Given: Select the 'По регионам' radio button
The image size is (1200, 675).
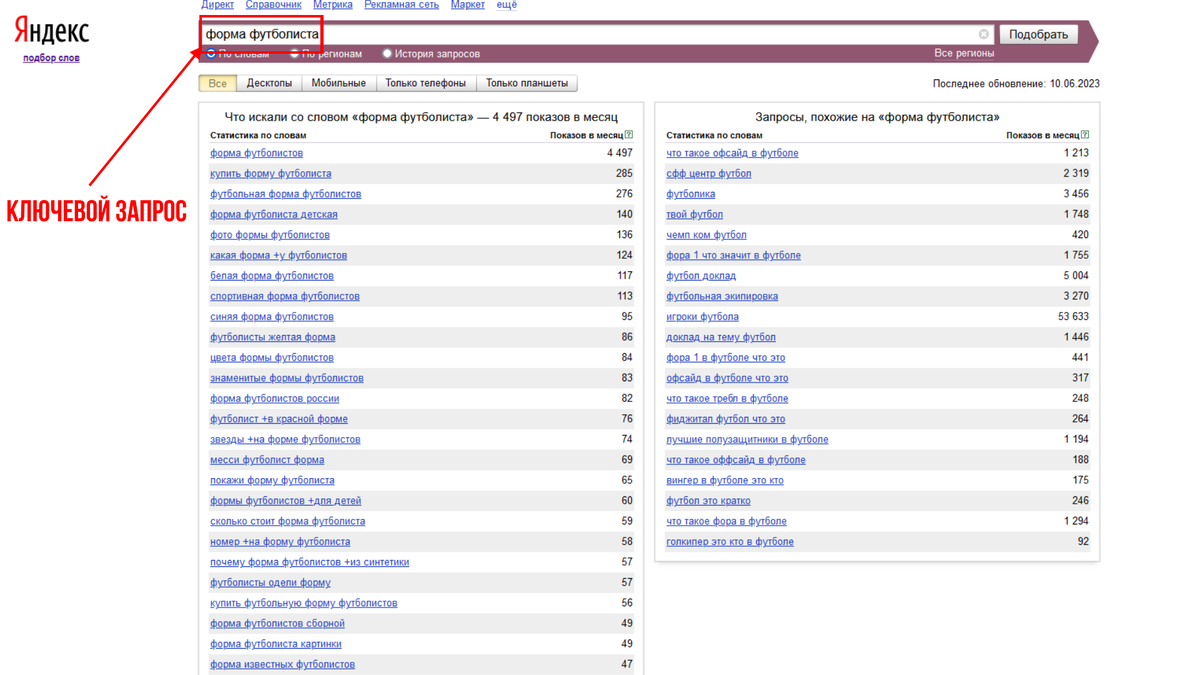Looking at the screenshot, I should tap(294, 53).
